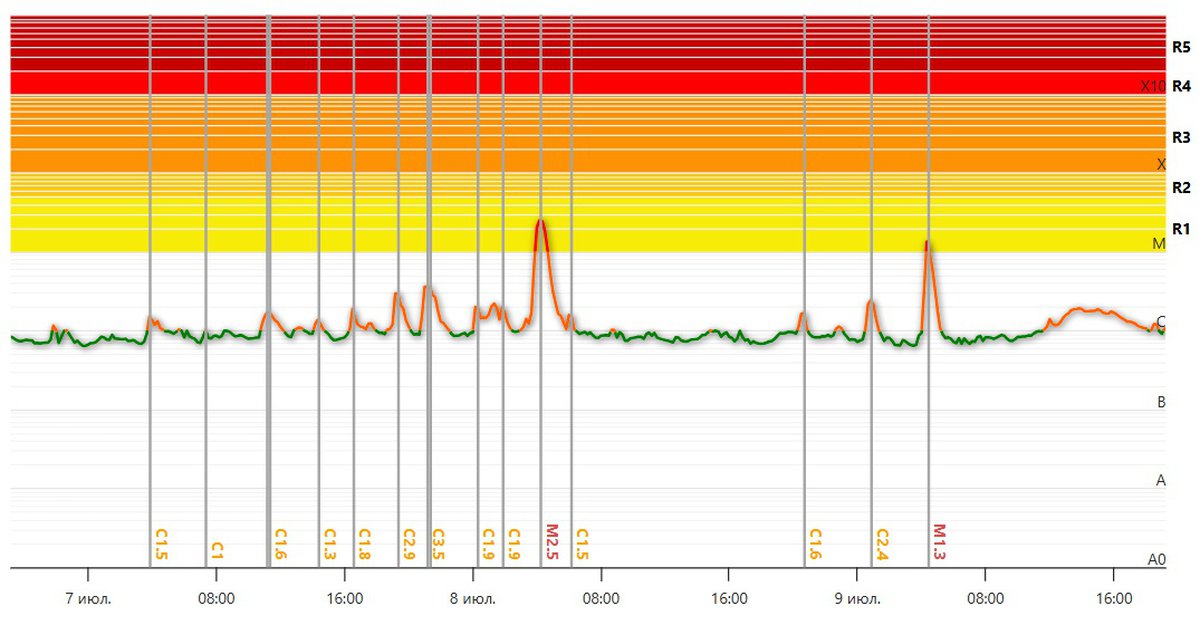Click the 9 июл. date label
Viewport: 1200px width, 625px height.
point(856,599)
